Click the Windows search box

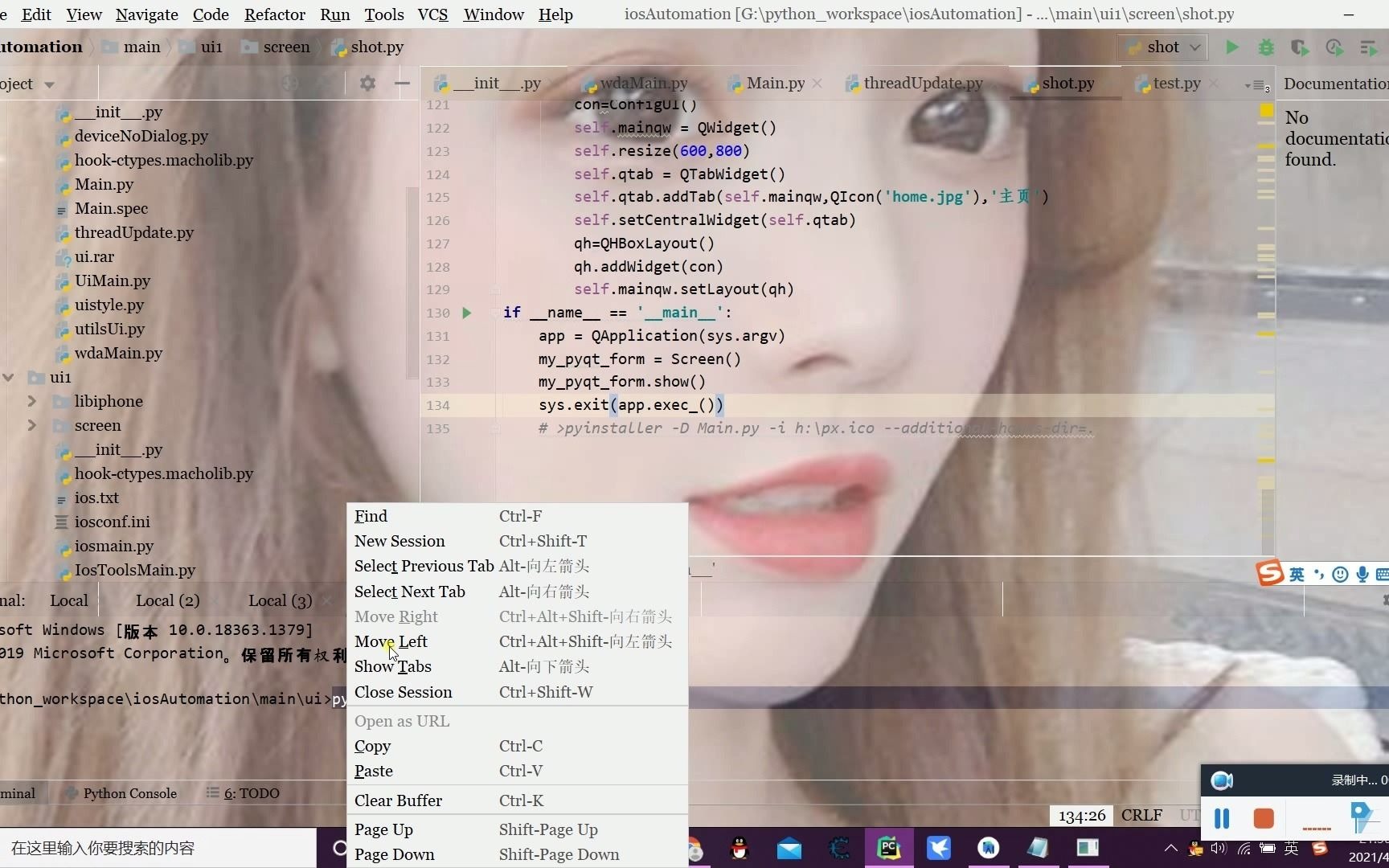(x=158, y=848)
